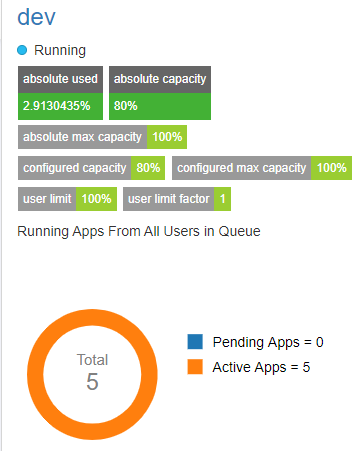
Task: Click the 80% configured capacity badge
Action: point(148,168)
